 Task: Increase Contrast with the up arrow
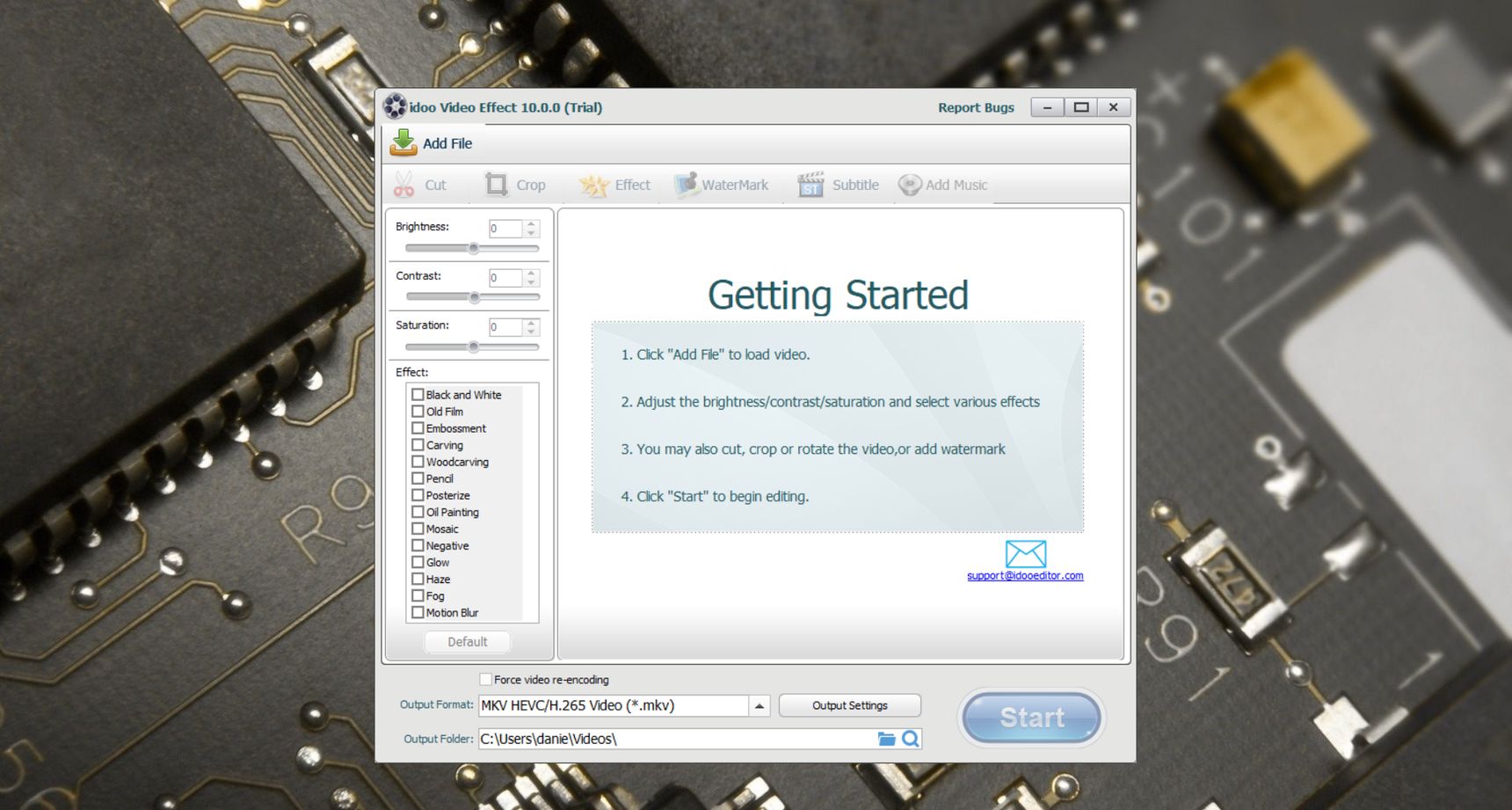point(531,274)
